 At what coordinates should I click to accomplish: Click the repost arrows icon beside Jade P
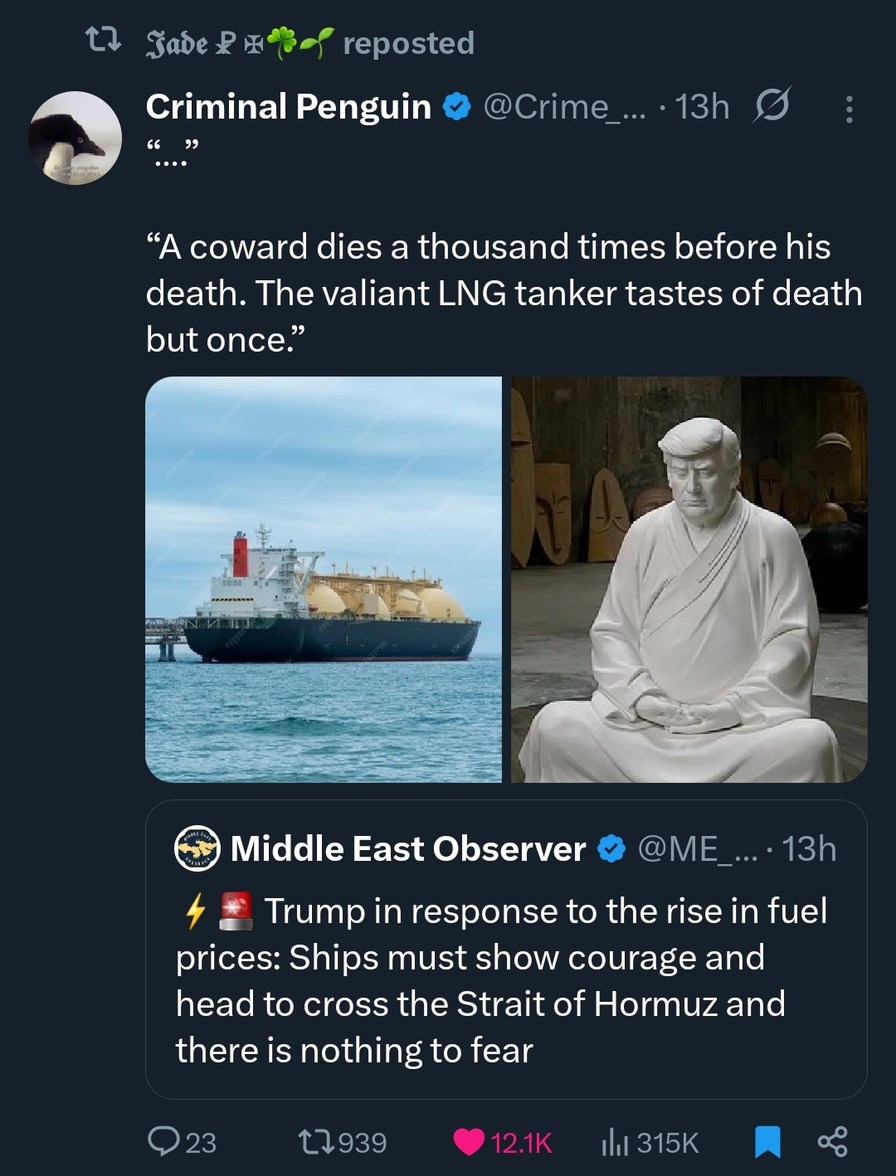point(105,43)
